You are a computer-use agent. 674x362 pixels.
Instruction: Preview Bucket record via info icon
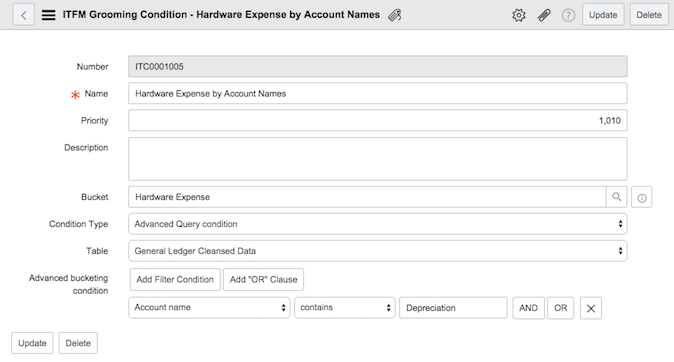tap(642, 197)
